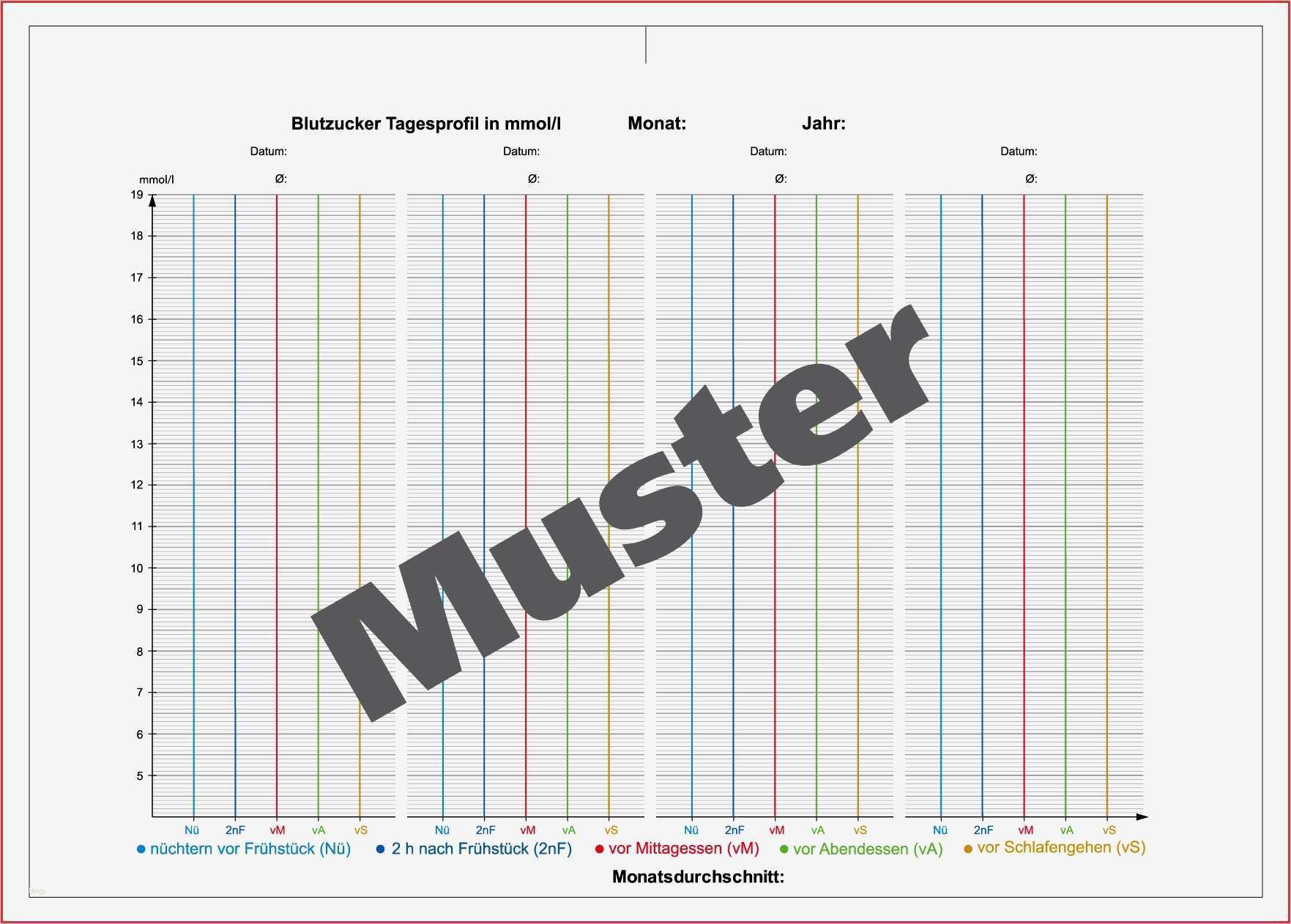Click y-axis value "13"
The height and width of the screenshot is (924, 1291).
tap(137, 444)
